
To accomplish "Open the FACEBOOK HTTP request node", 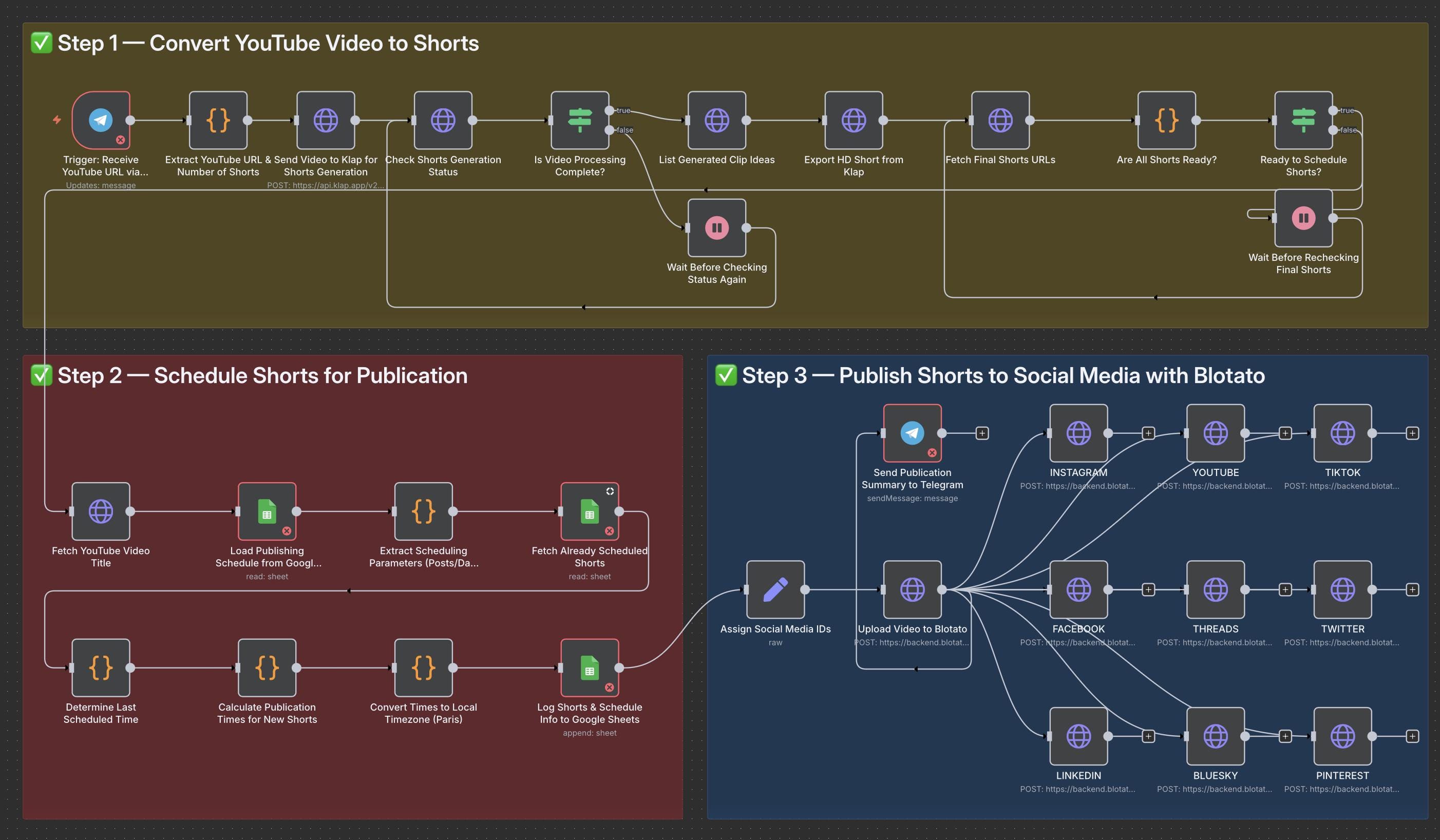I will 1078,589.
